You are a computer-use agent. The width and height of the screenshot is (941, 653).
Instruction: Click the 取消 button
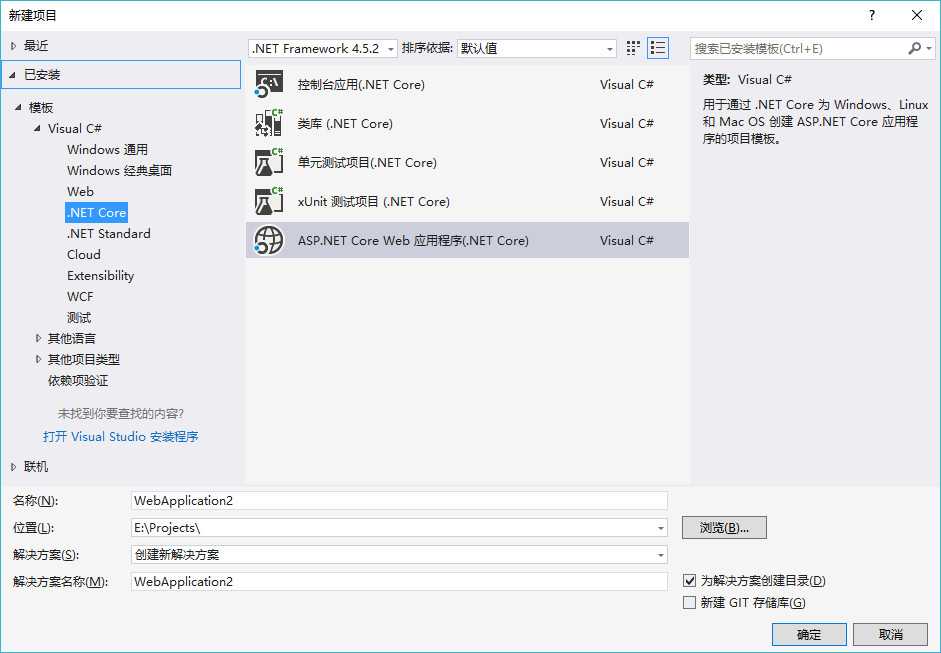tap(891, 634)
